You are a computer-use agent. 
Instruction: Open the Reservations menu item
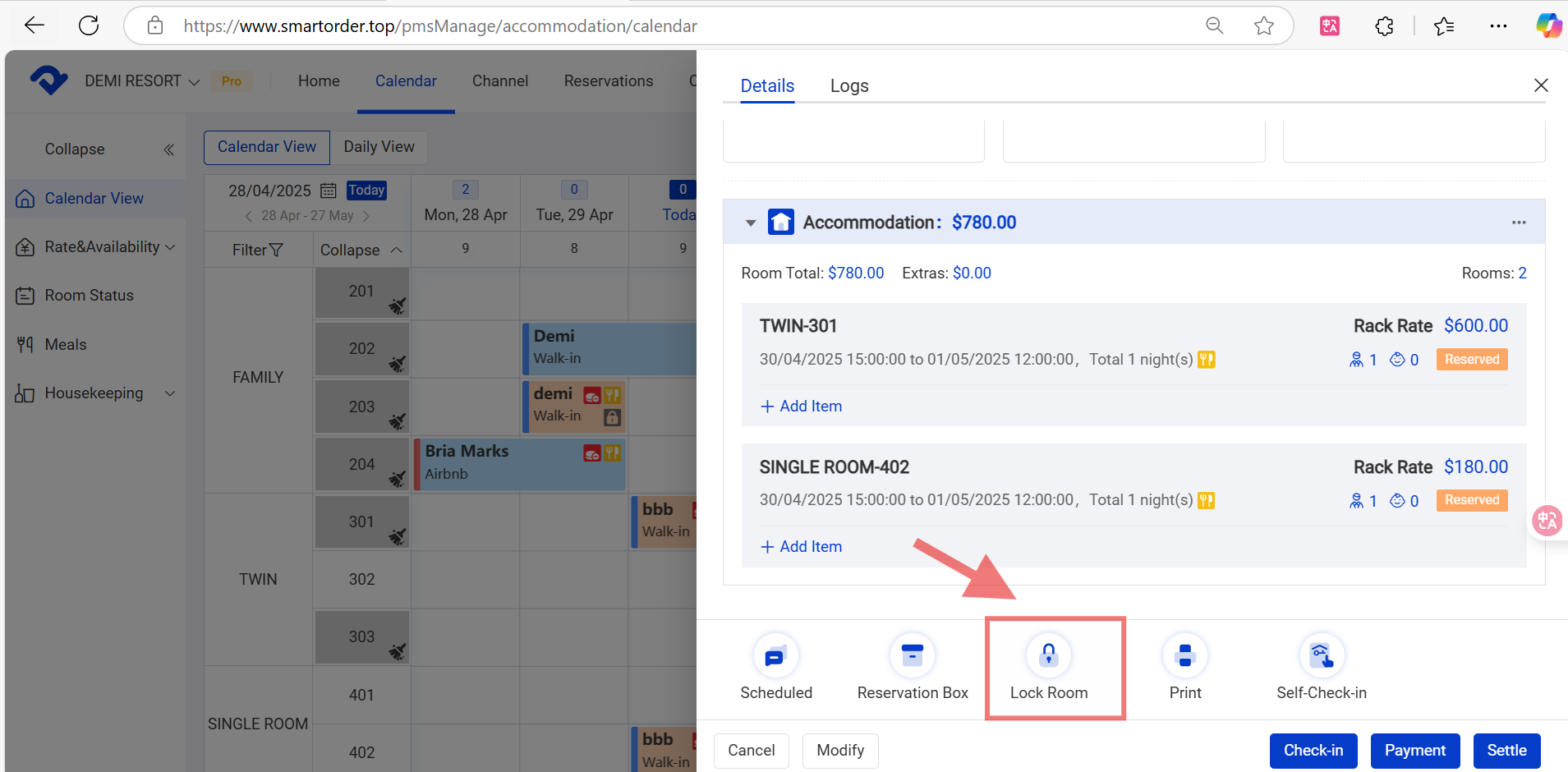(608, 81)
